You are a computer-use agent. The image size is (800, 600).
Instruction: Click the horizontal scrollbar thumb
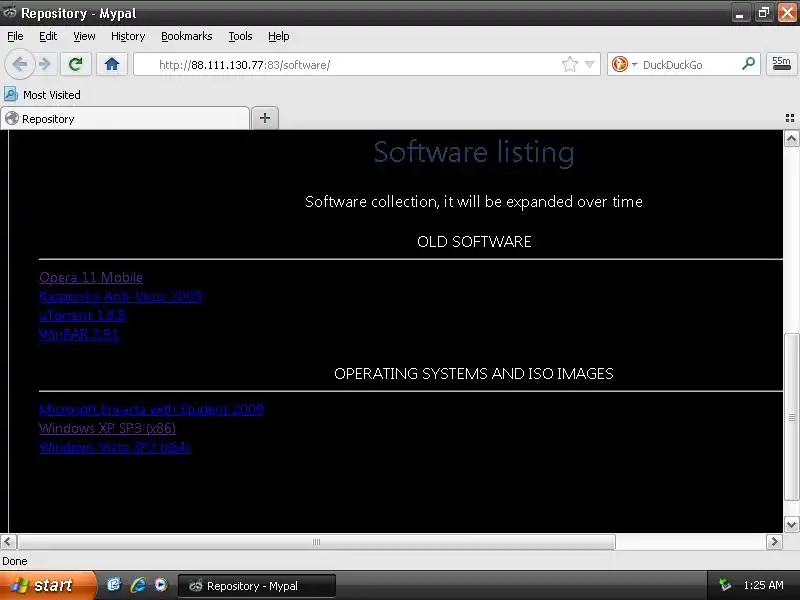[316, 541]
